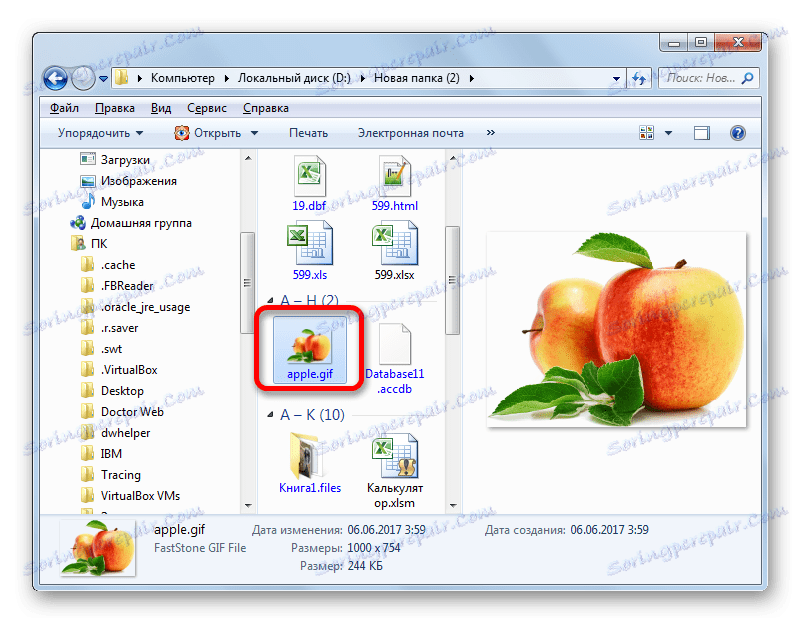The width and height of the screenshot is (801, 624).
Task: Open the Tracing folder in tree
Action: pyautogui.click(x=121, y=474)
